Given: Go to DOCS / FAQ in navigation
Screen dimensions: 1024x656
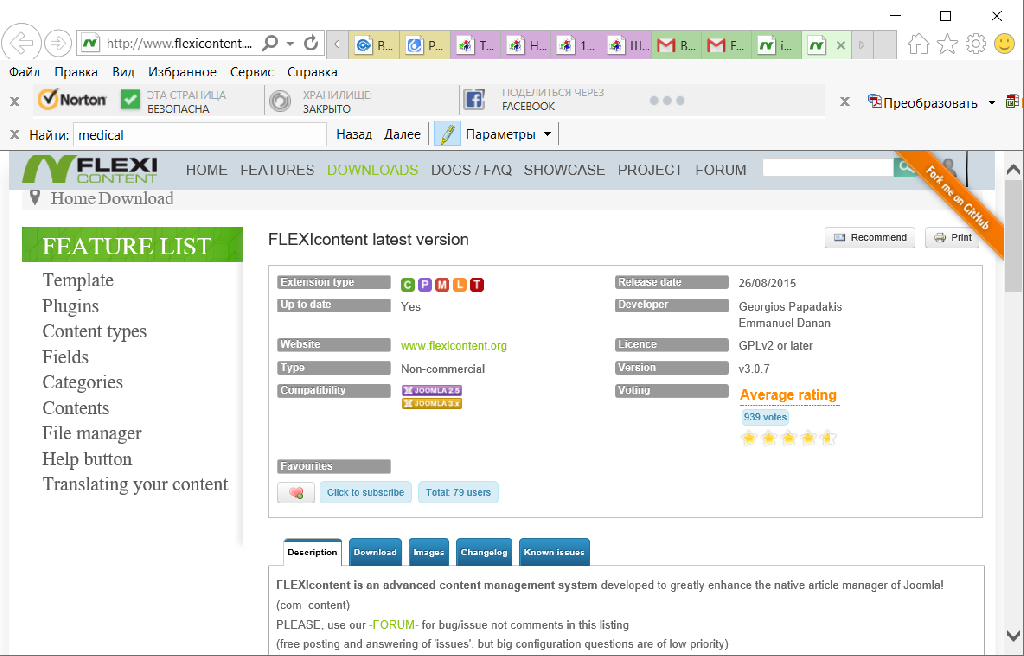Looking at the screenshot, I should (471, 170).
